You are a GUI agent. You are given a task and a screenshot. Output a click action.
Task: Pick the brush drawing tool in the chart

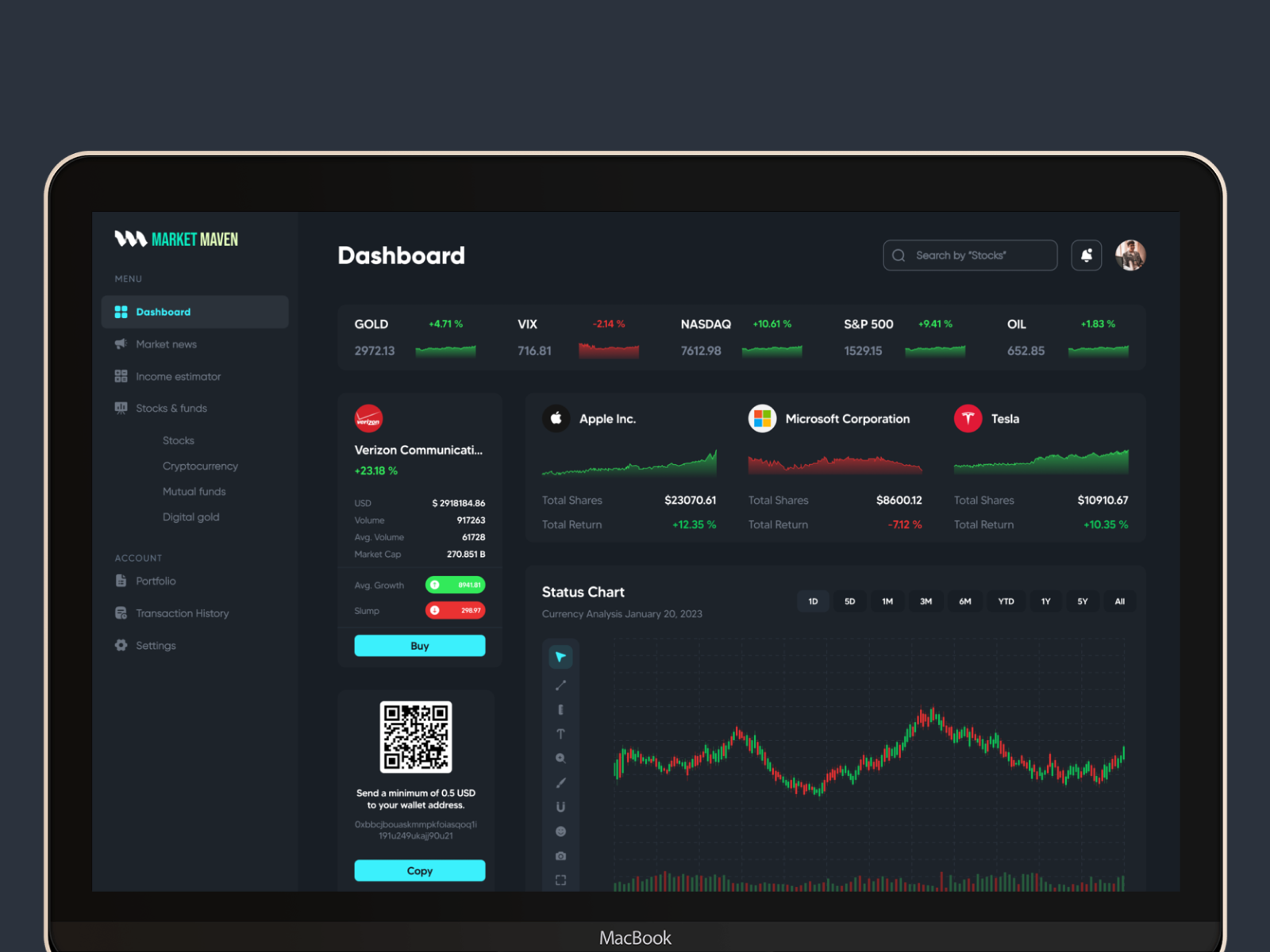pyautogui.click(x=560, y=782)
